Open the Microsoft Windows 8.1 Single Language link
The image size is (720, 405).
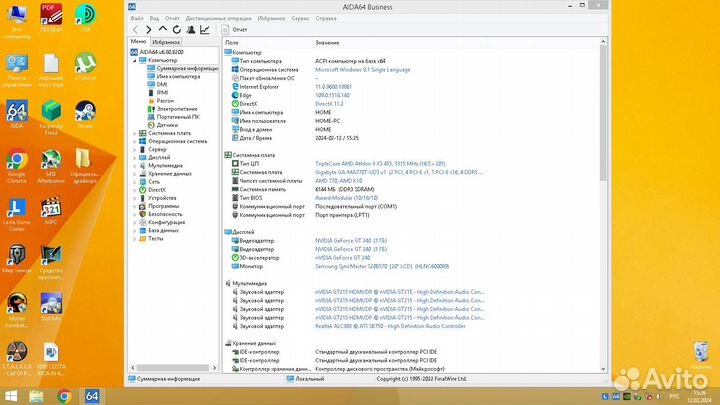[x=362, y=70]
